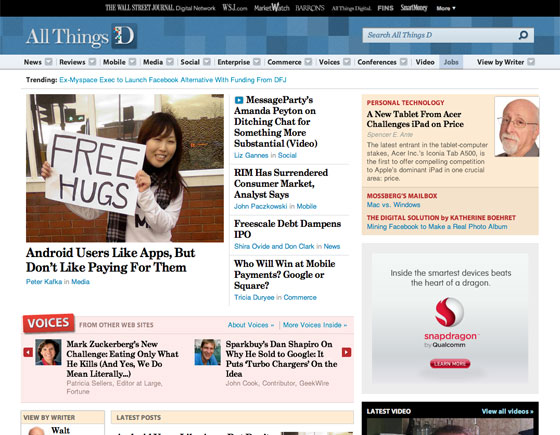
Task: Click the View all videos link
Action: click(508, 411)
